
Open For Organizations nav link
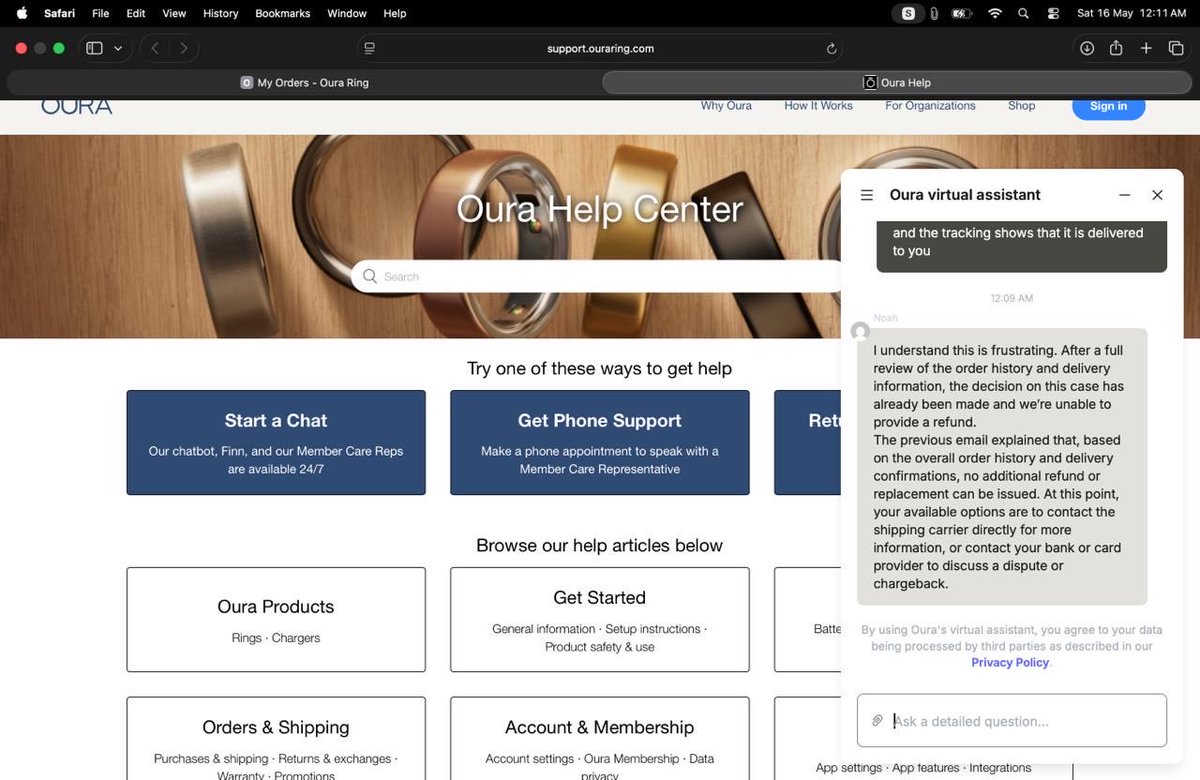pos(930,105)
